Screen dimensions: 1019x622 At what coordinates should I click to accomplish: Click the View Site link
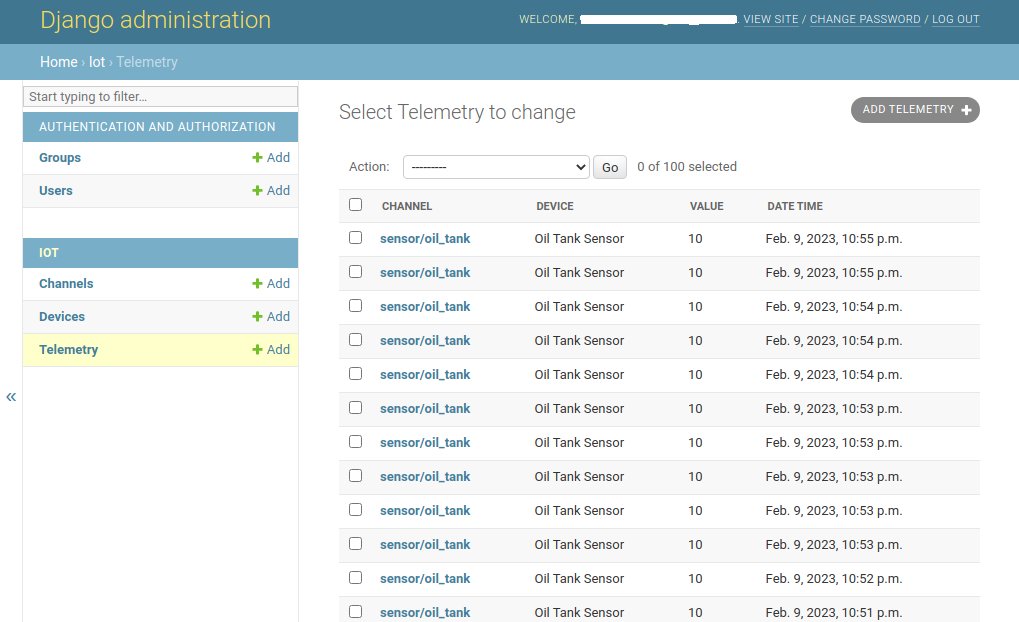[x=771, y=19]
